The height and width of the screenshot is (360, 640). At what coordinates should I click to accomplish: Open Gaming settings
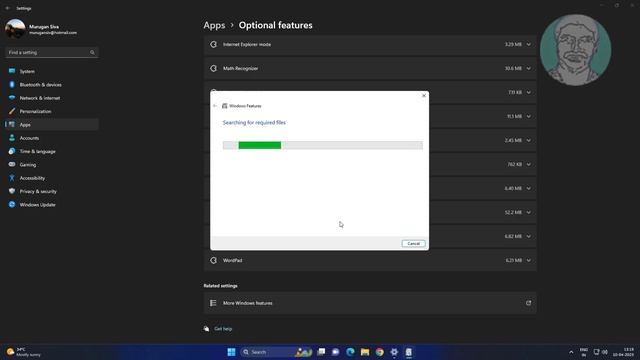point(51,164)
